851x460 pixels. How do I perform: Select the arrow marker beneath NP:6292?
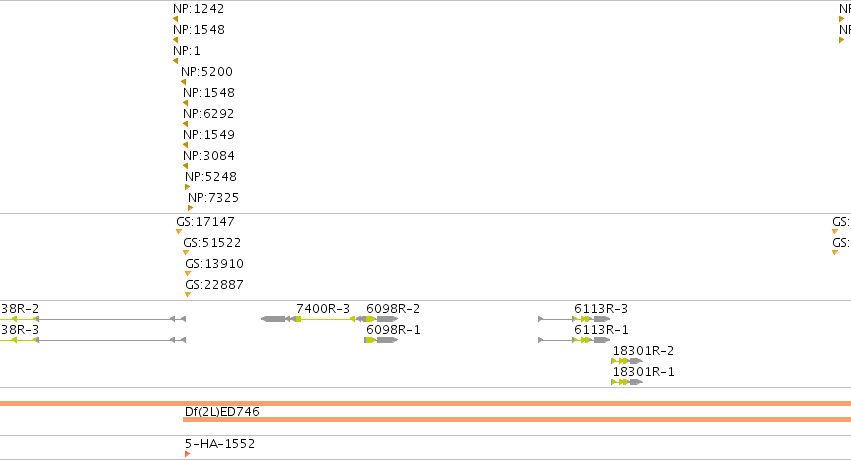[186, 124]
